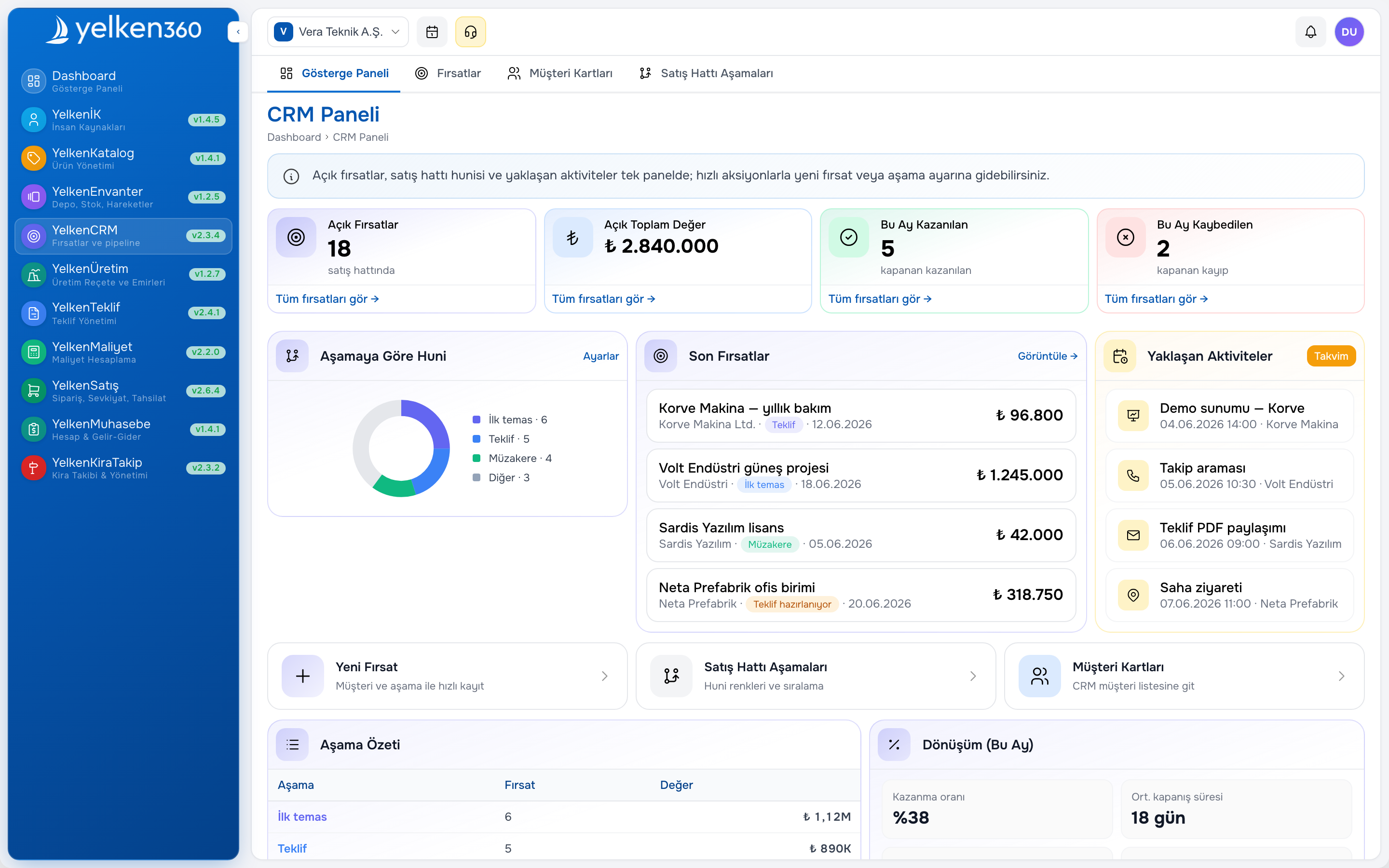
Task: Open YelkenÜretim module icon
Action: click(33, 274)
